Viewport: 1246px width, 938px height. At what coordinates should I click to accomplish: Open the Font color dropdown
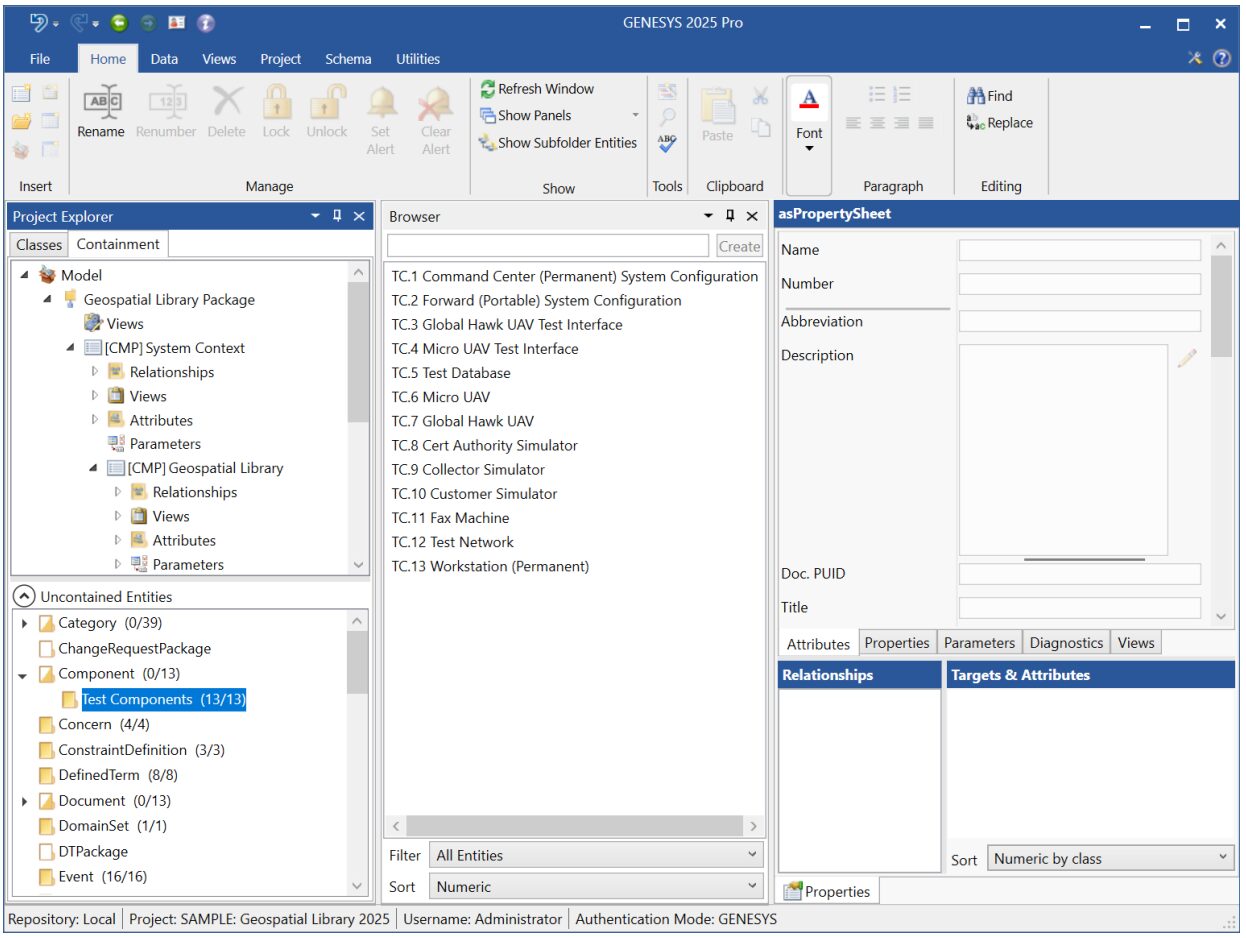pyautogui.click(x=809, y=149)
